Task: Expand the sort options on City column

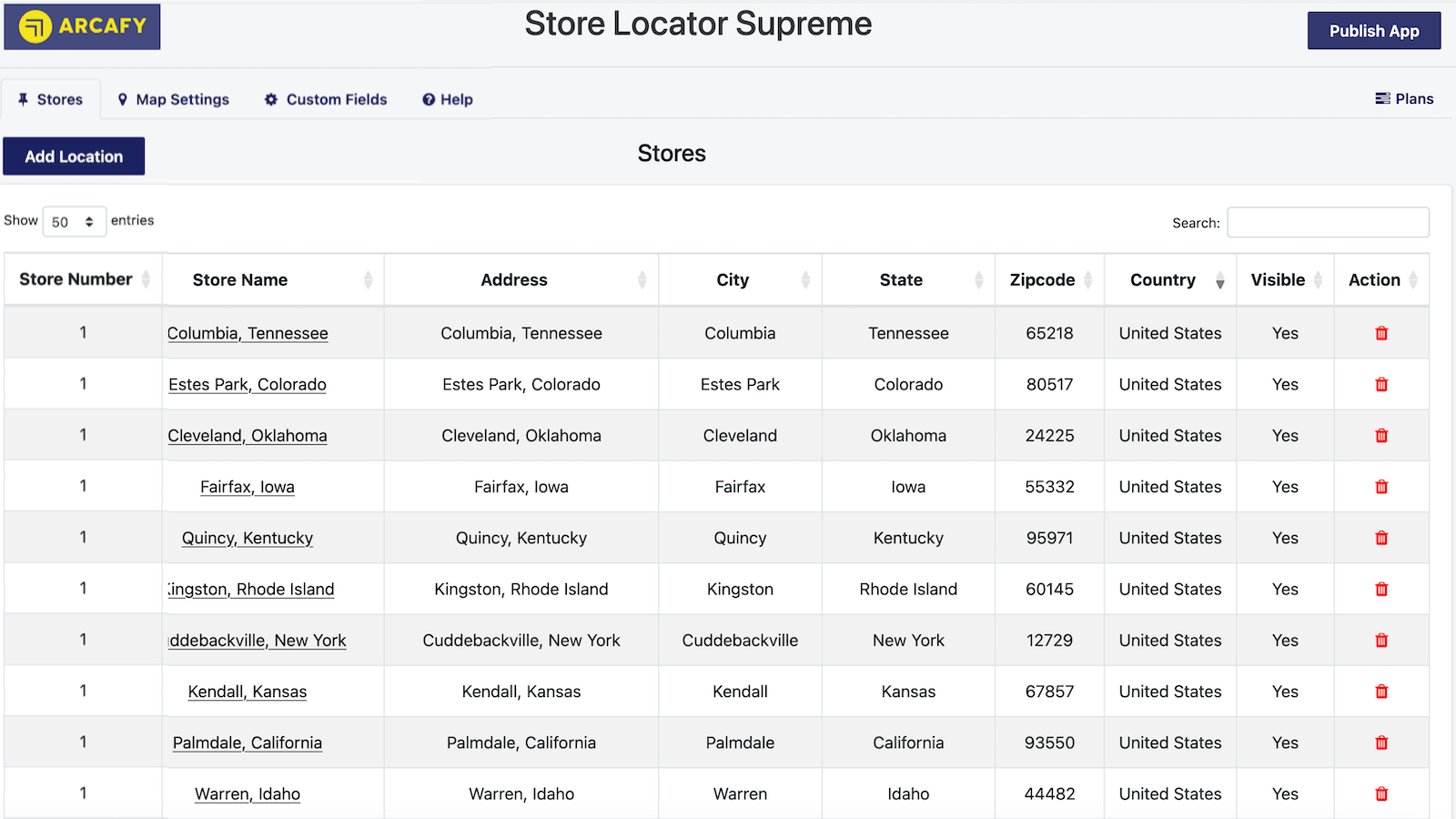Action: pyautogui.click(x=806, y=279)
